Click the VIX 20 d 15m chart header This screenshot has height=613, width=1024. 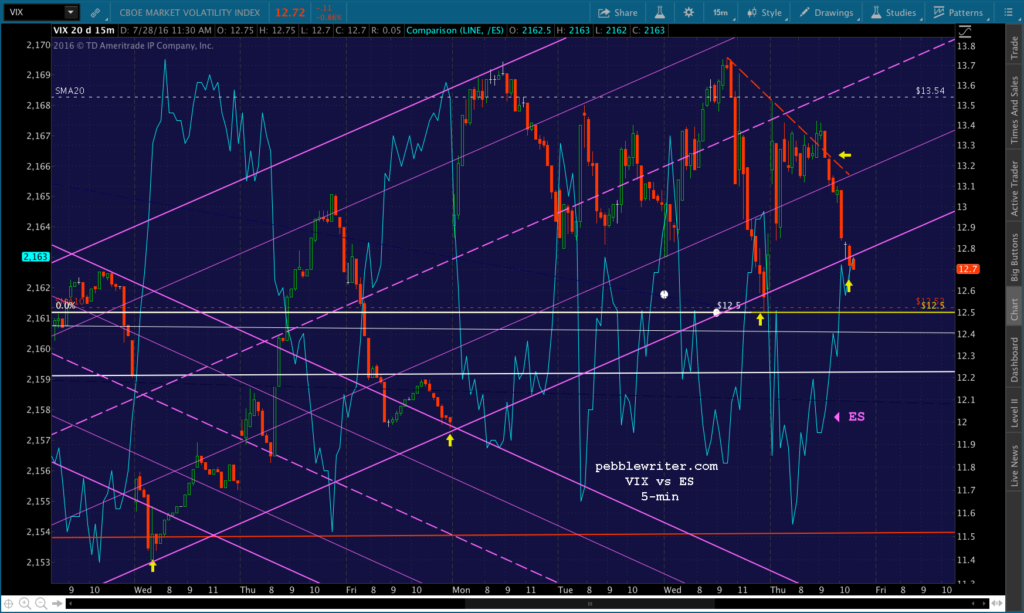coord(84,30)
